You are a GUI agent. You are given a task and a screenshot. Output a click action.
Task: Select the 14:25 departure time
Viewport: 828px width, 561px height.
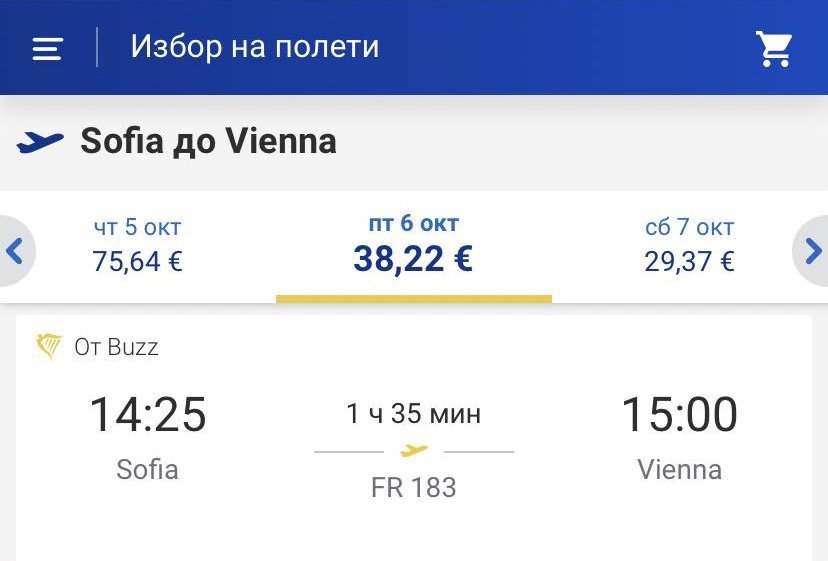pos(148,414)
